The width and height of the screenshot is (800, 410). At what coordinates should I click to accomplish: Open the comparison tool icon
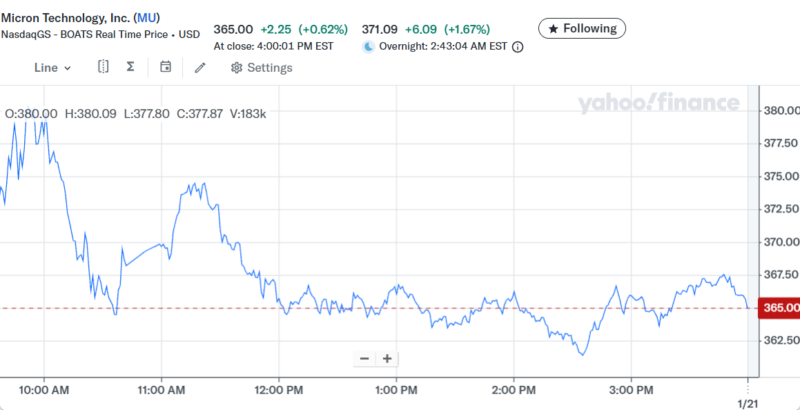click(x=103, y=67)
